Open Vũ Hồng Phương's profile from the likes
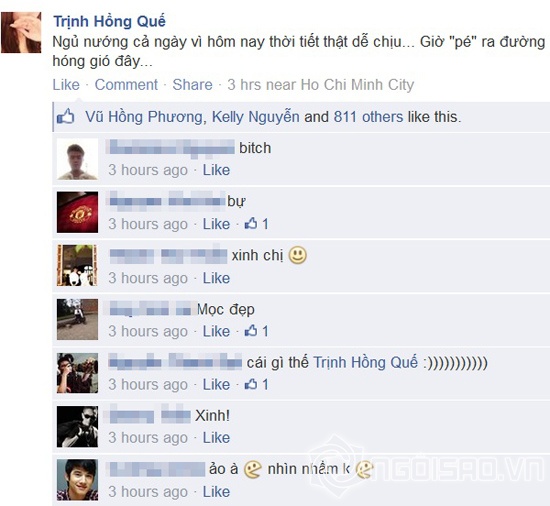 point(144,117)
